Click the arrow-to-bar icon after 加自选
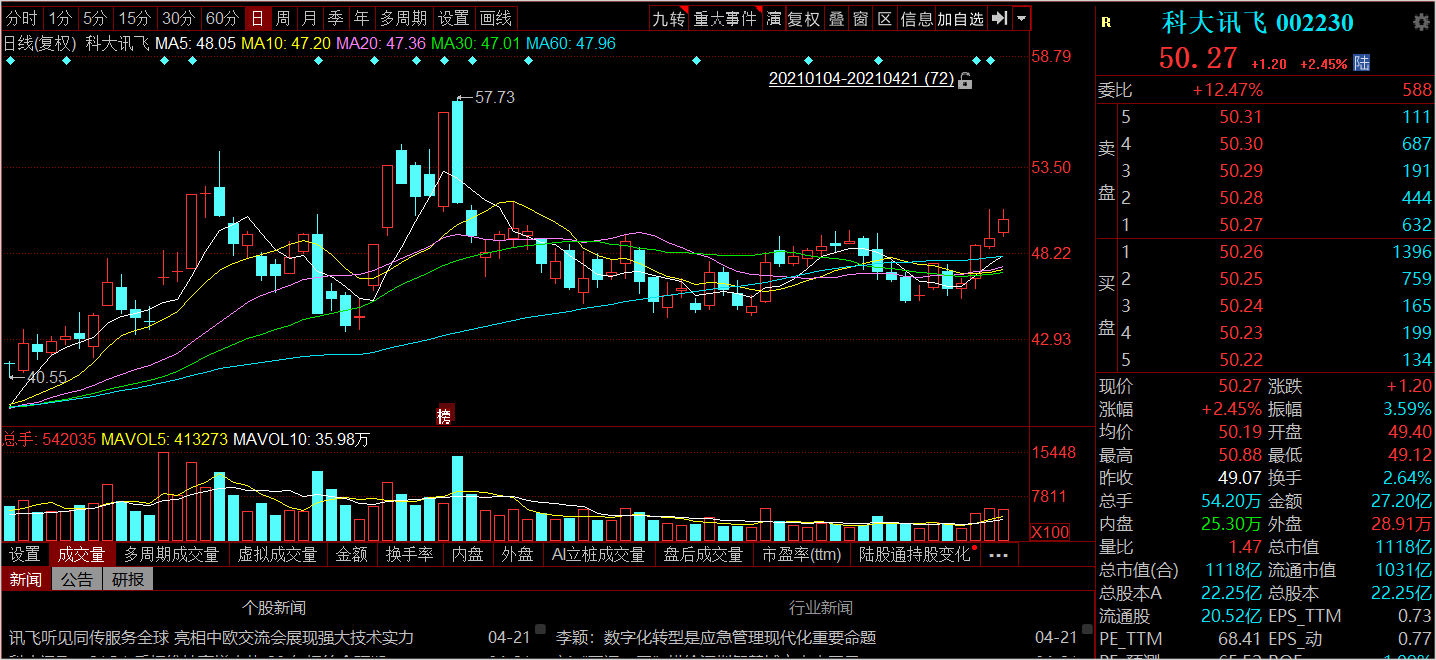 999,18
